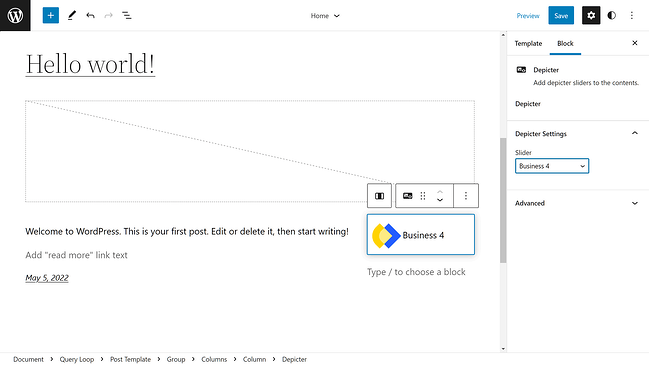This screenshot has width=649, height=365.
Task: Select parent Column block button
Action: [379, 196]
